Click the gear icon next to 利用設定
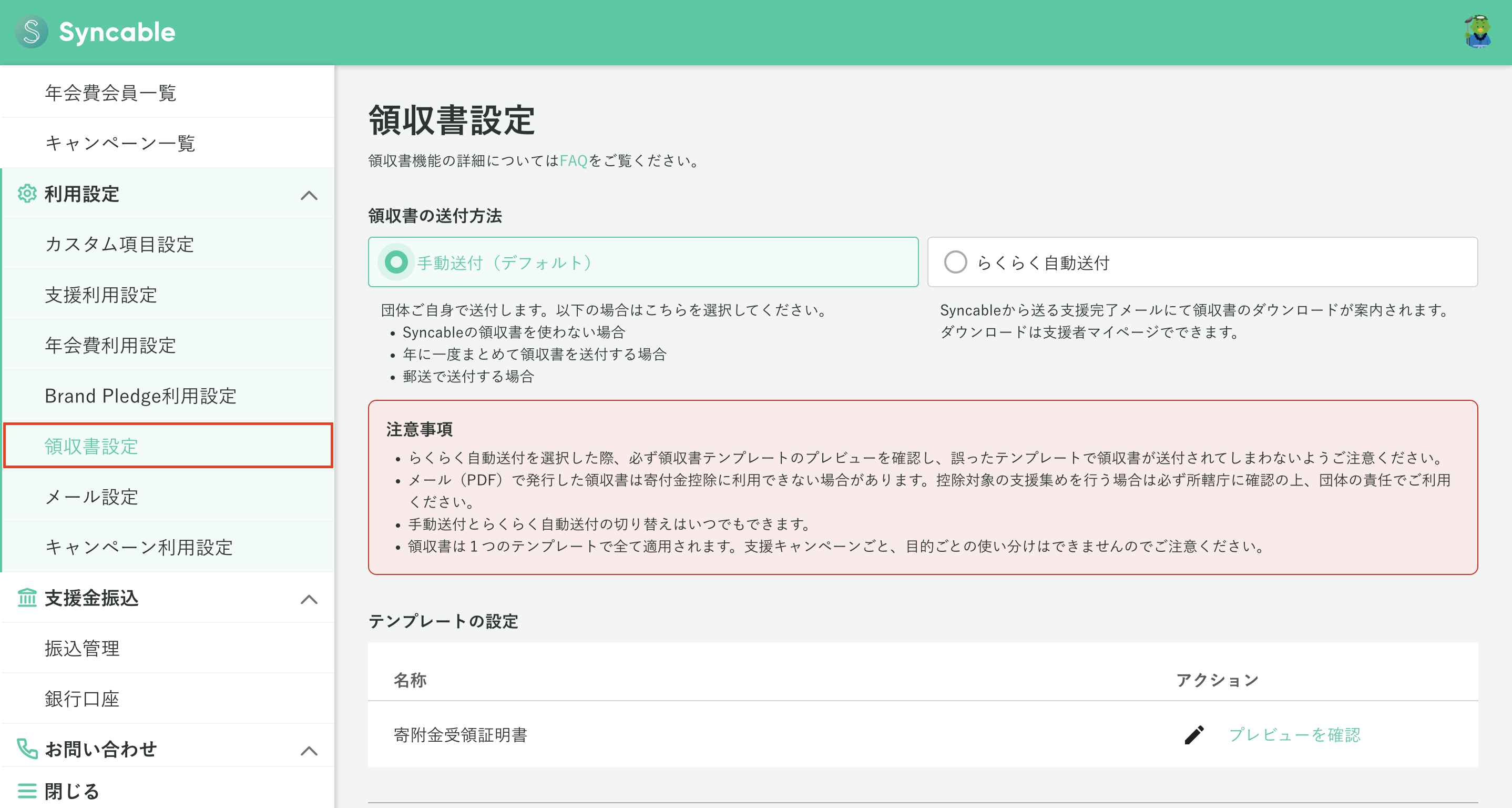The image size is (1512, 808). [x=26, y=194]
